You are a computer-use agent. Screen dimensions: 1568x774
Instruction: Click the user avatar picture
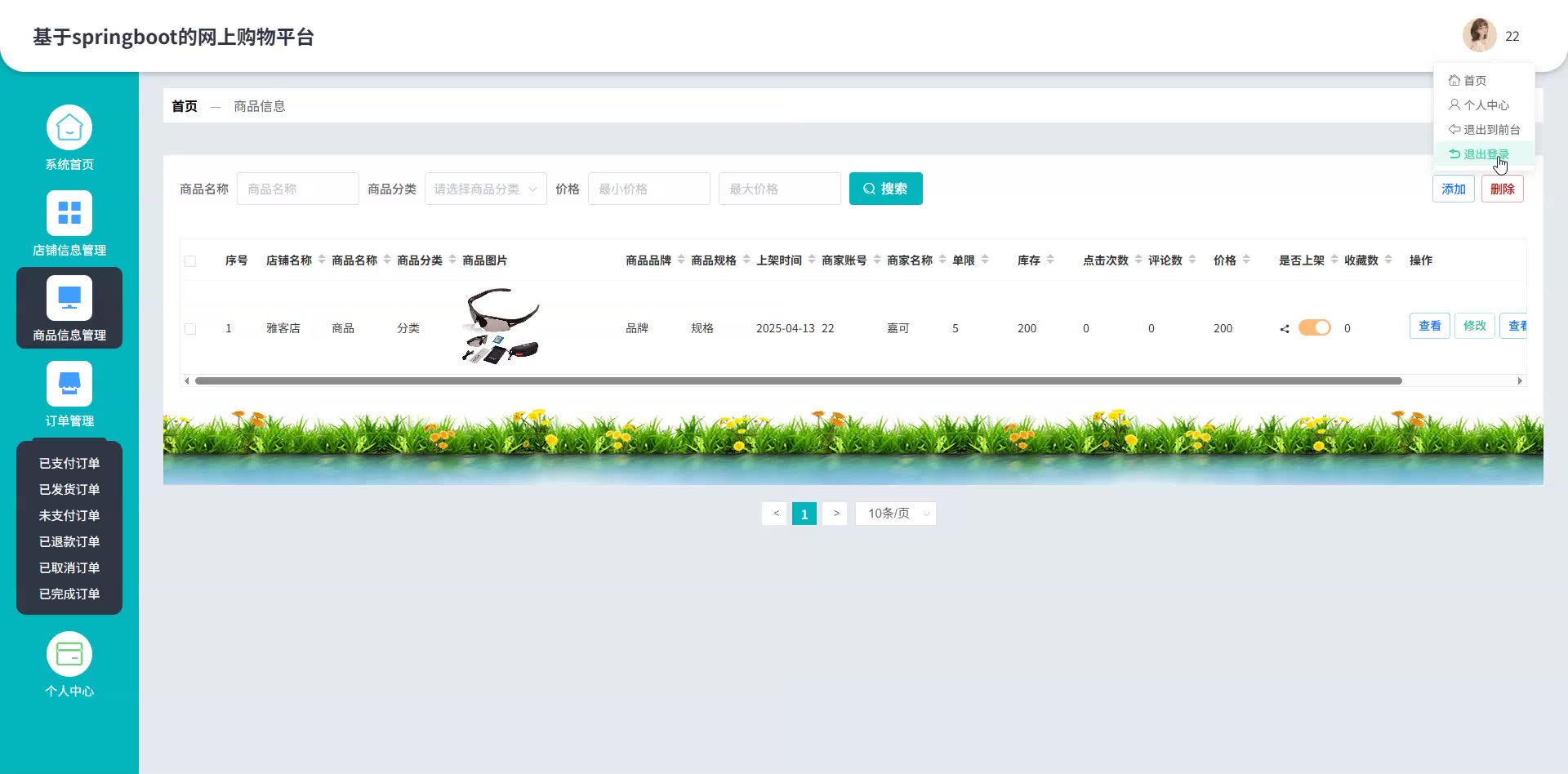[1479, 35]
